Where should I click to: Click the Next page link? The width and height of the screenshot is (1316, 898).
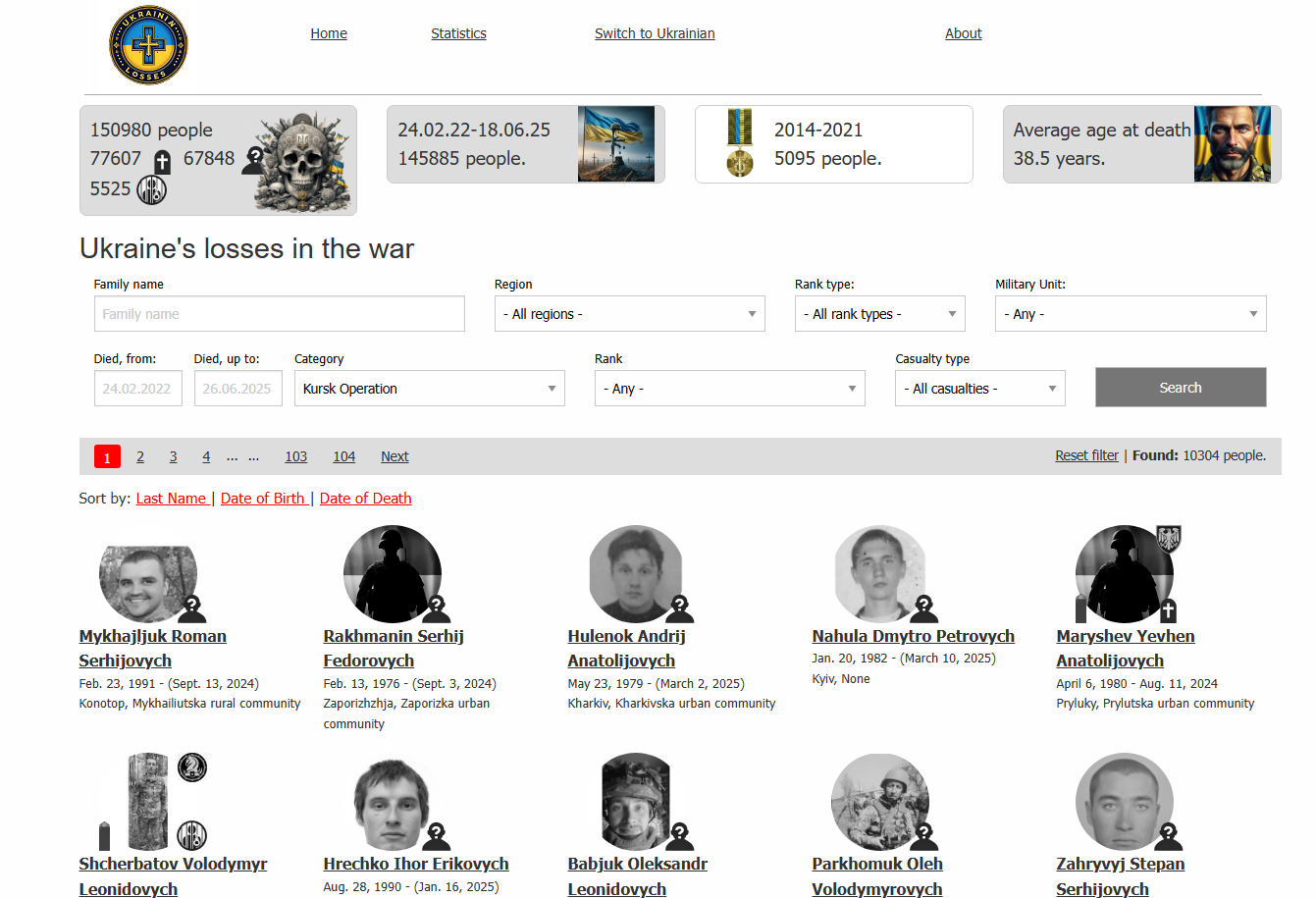(395, 456)
